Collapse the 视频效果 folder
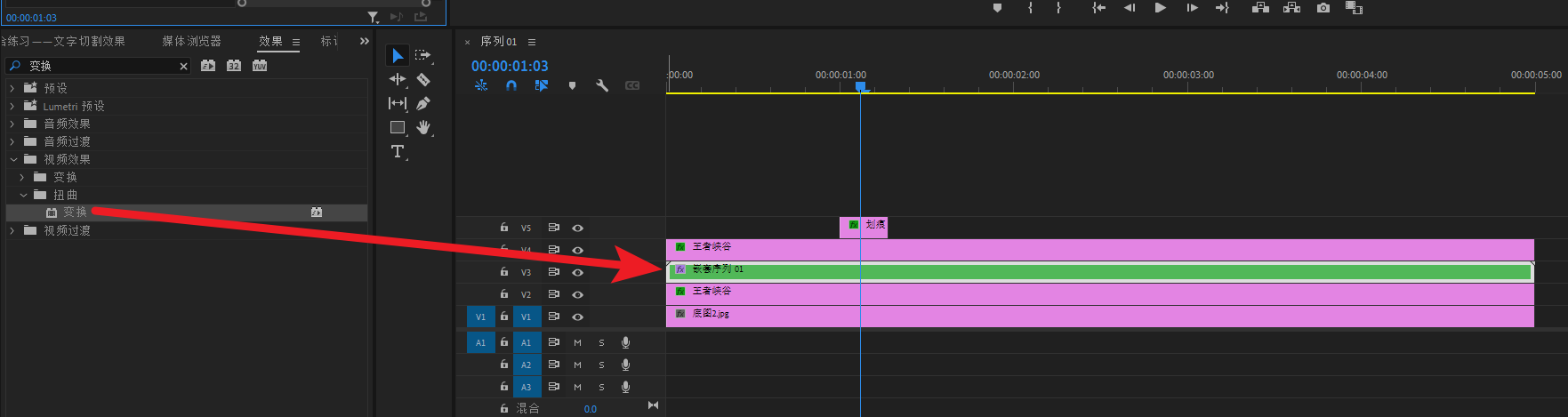 point(13,160)
